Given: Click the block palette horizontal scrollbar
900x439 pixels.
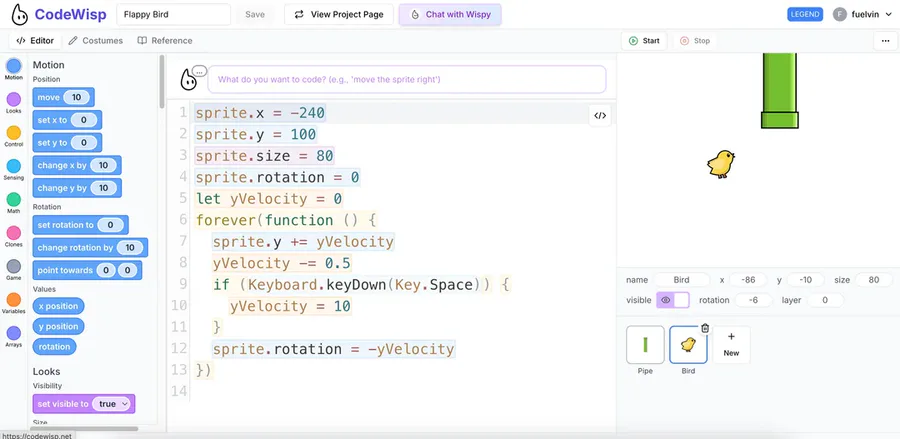Looking at the screenshot, I should click(x=83, y=429).
